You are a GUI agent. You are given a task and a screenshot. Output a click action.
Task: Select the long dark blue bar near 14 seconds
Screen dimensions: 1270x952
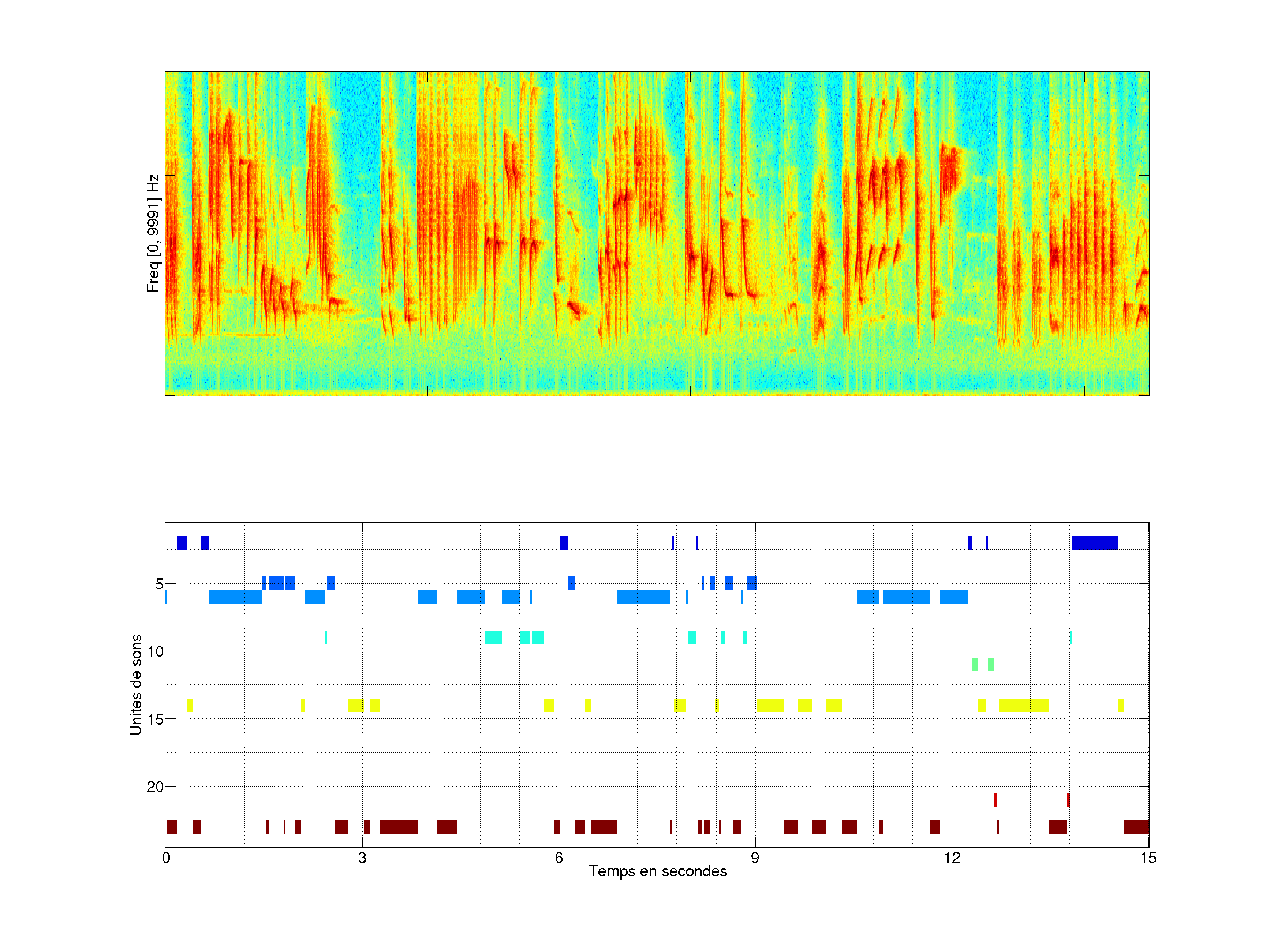pos(1094,542)
